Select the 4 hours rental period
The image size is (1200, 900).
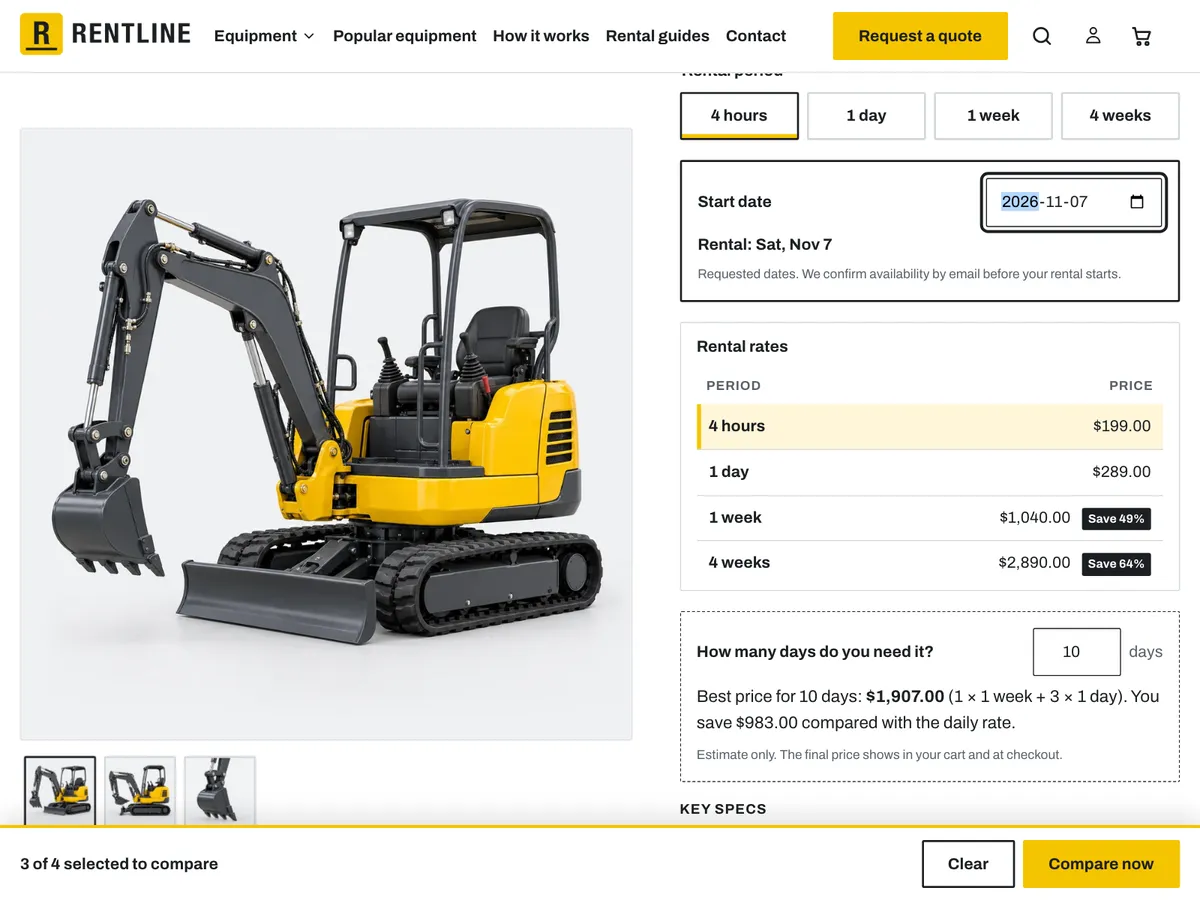(739, 116)
